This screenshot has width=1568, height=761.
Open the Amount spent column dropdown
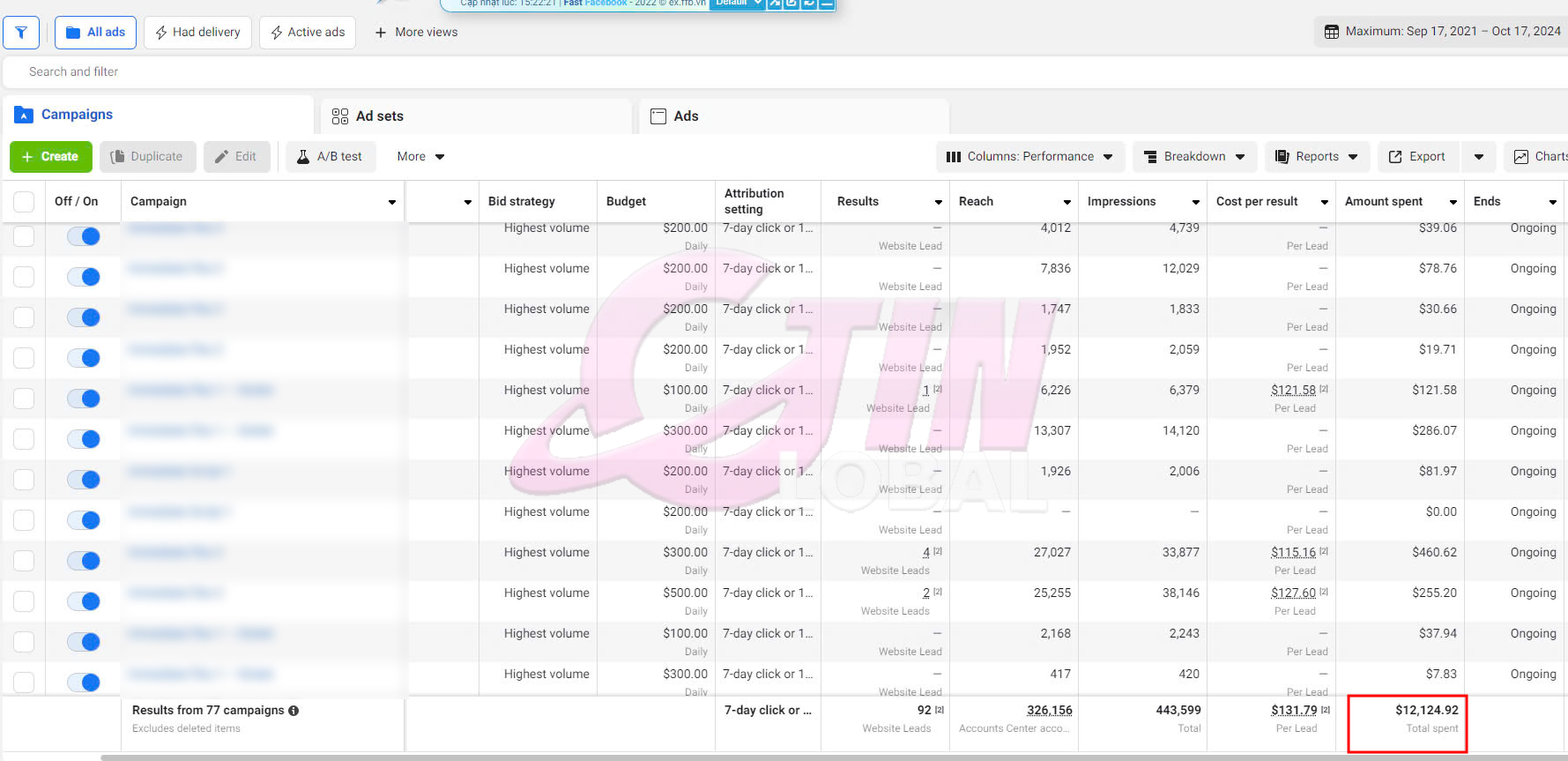coord(1453,202)
